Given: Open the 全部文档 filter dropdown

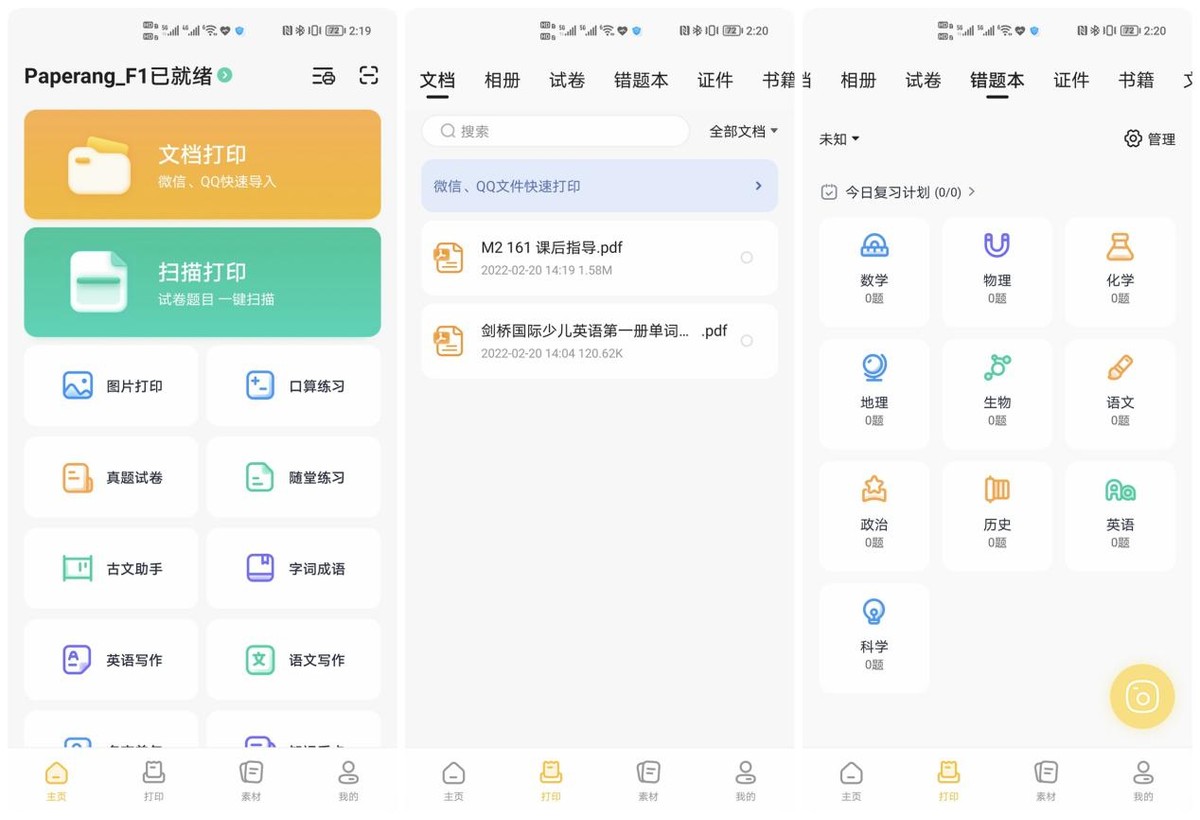Looking at the screenshot, I should [742, 131].
